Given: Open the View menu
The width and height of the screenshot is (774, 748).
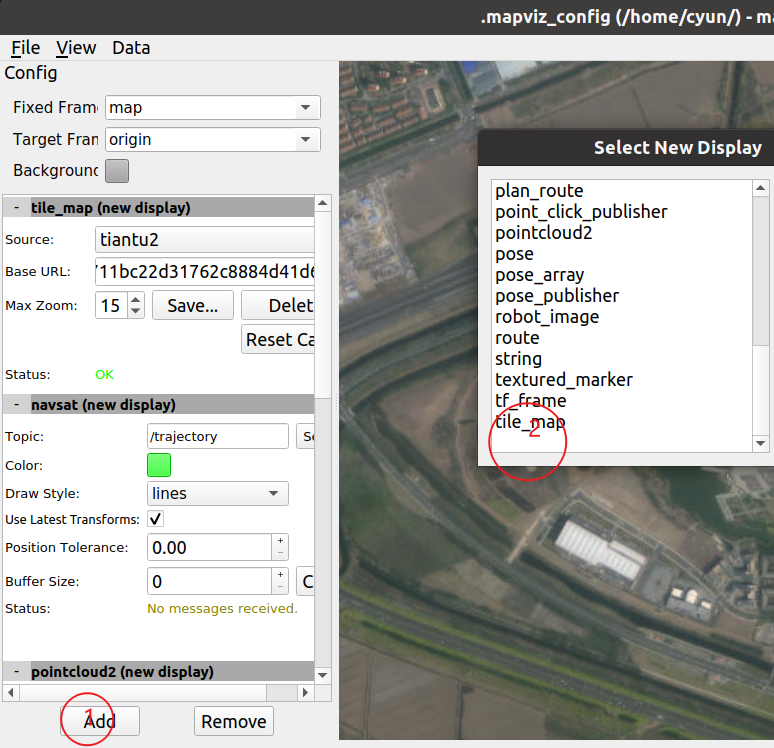Looking at the screenshot, I should click(x=76, y=48).
